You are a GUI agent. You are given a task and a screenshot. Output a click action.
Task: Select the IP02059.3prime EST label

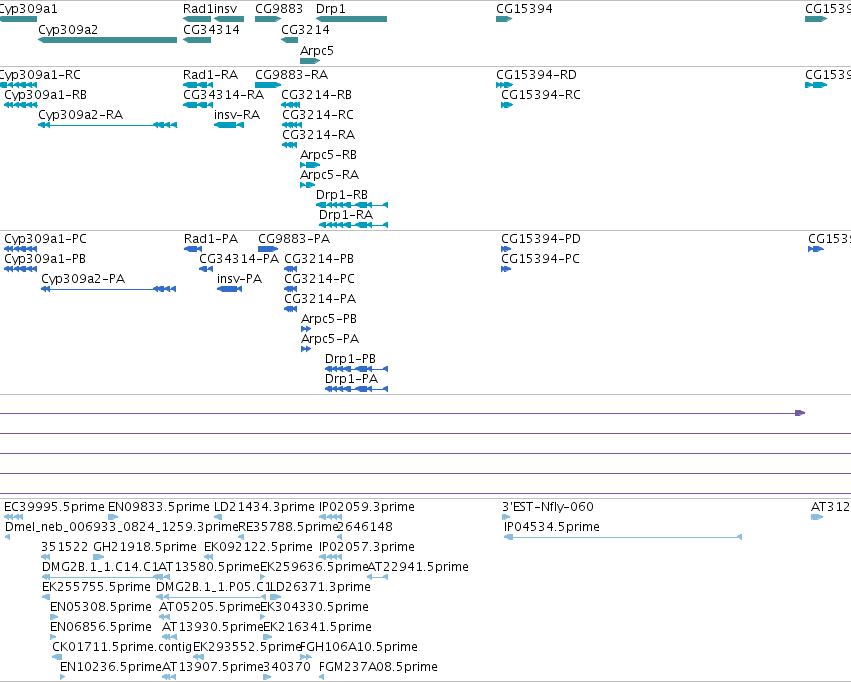tap(367, 507)
